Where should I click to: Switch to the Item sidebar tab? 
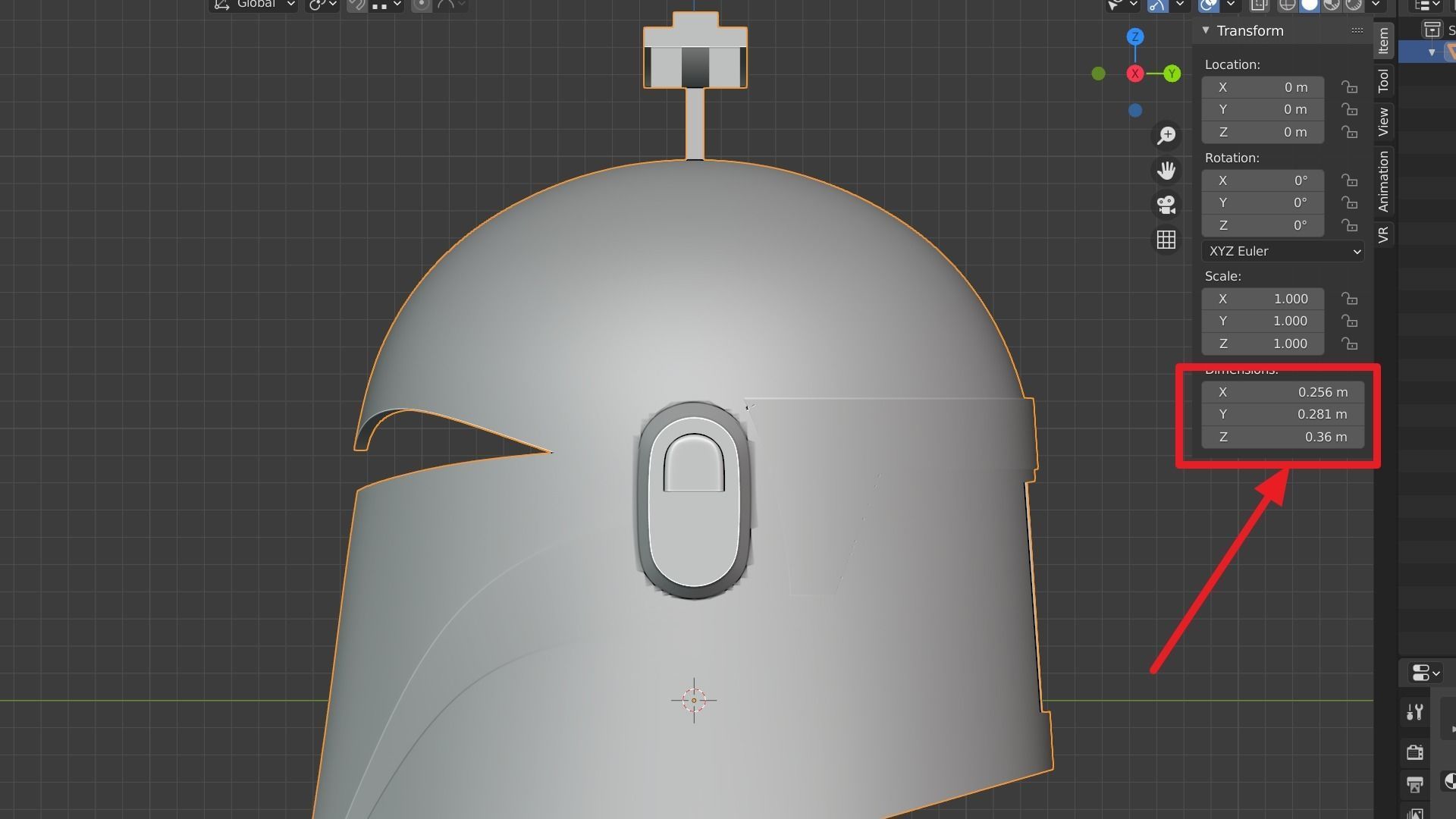click(1384, 40)
